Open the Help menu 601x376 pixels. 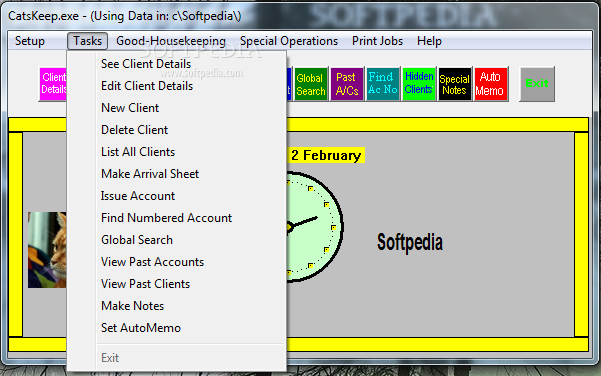(429, 41)
